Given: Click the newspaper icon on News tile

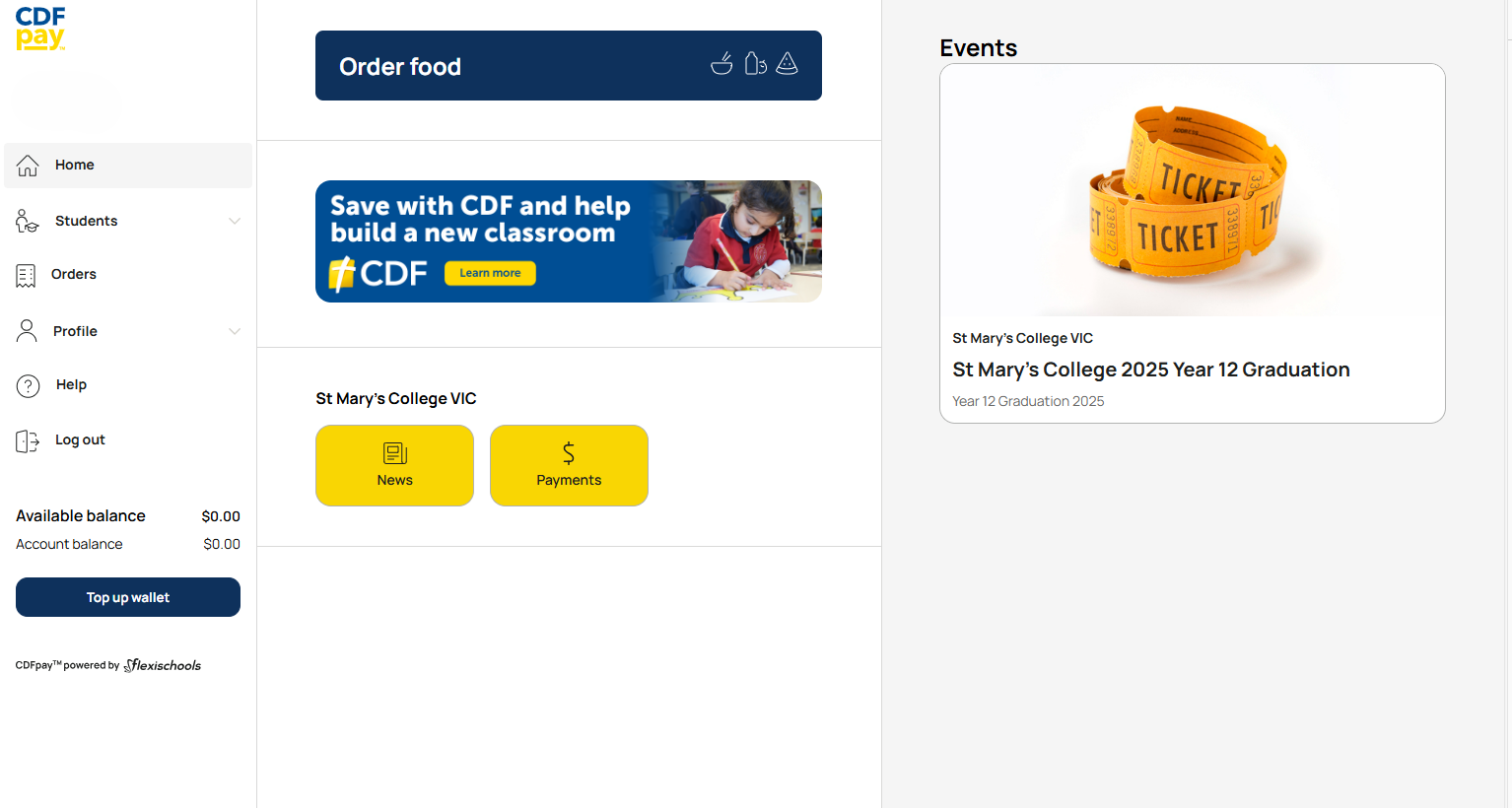Looking at the screenshot, I should coord(394,453).
